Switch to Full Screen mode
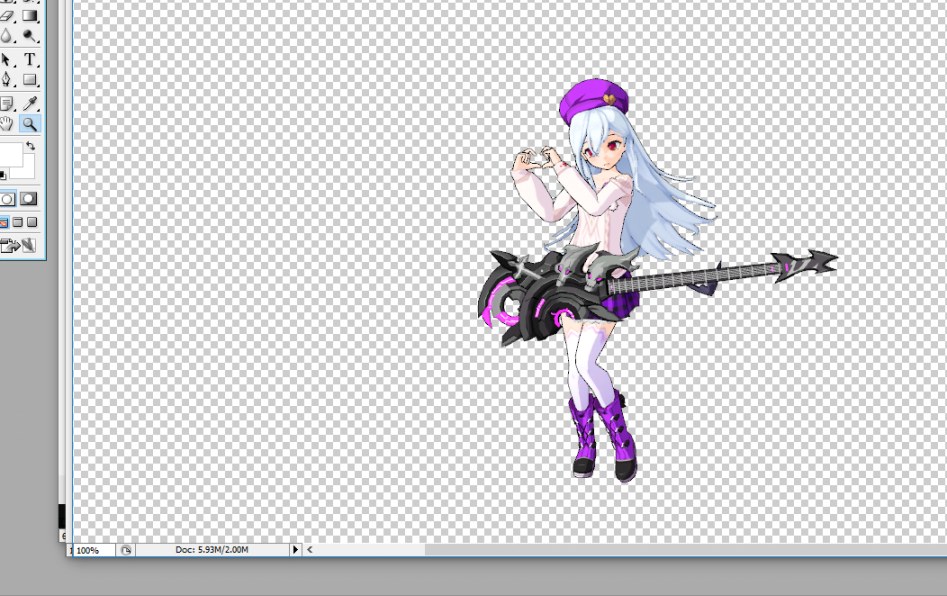 [x=31, y=222]
